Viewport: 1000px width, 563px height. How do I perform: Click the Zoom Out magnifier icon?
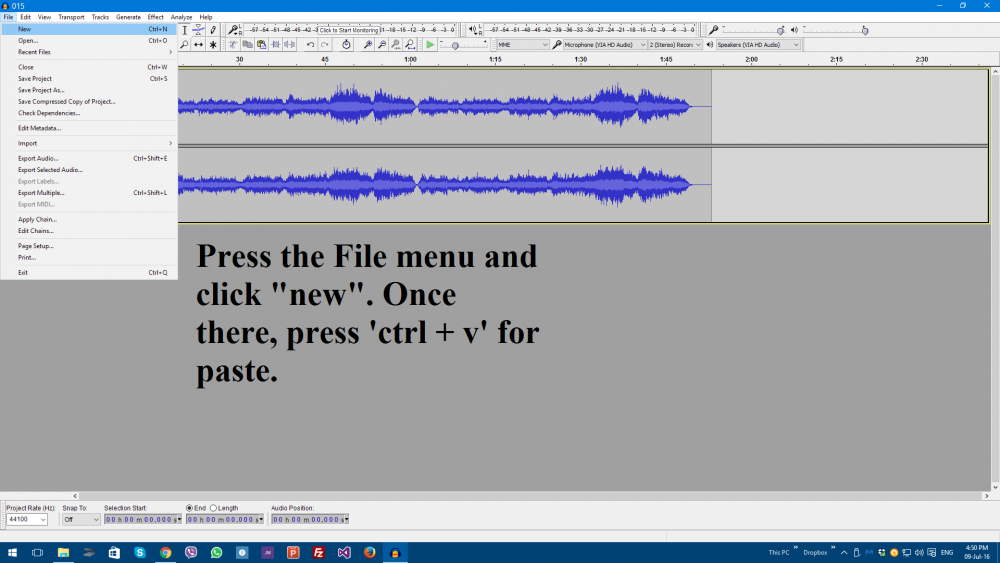[x=381, y=45]
